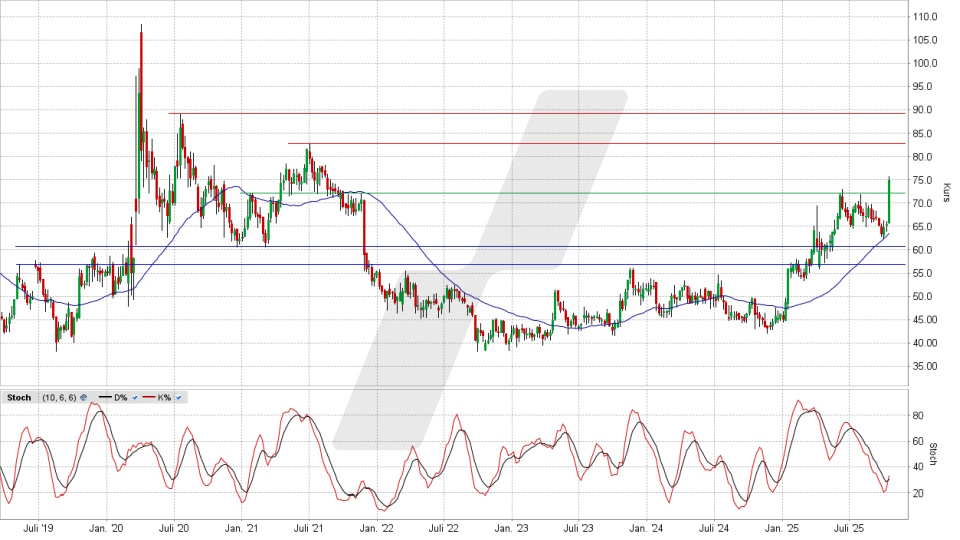Click the 35.0 price axis label
The image size is (960, 540).
pos(923,367)
